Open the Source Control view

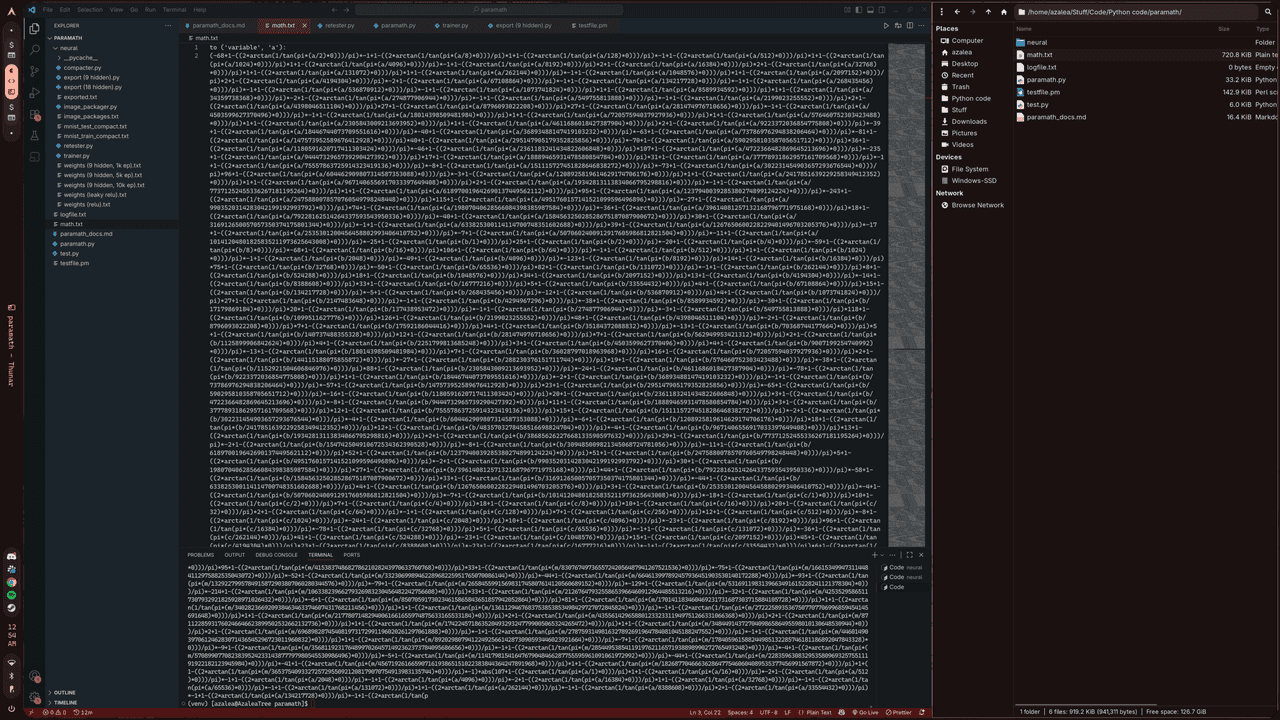click(x=34, y=70)
